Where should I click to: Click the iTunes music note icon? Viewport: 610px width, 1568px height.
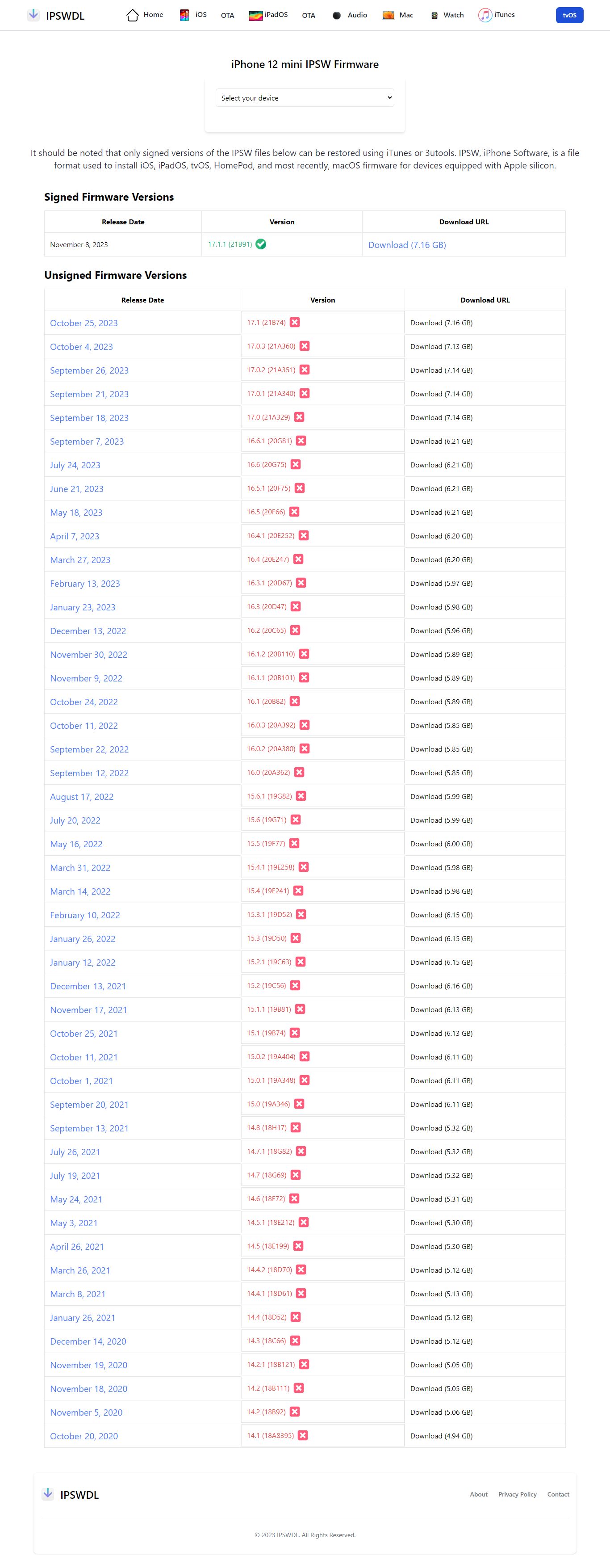pyautogui.click(x=485, y=15)
